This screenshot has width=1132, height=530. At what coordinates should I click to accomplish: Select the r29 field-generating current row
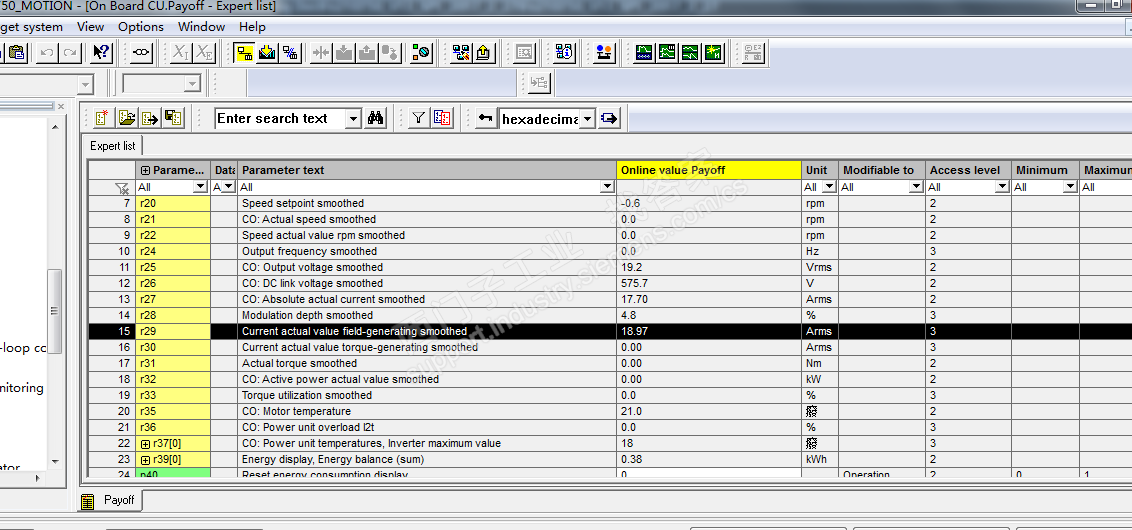tap(610, 331)
